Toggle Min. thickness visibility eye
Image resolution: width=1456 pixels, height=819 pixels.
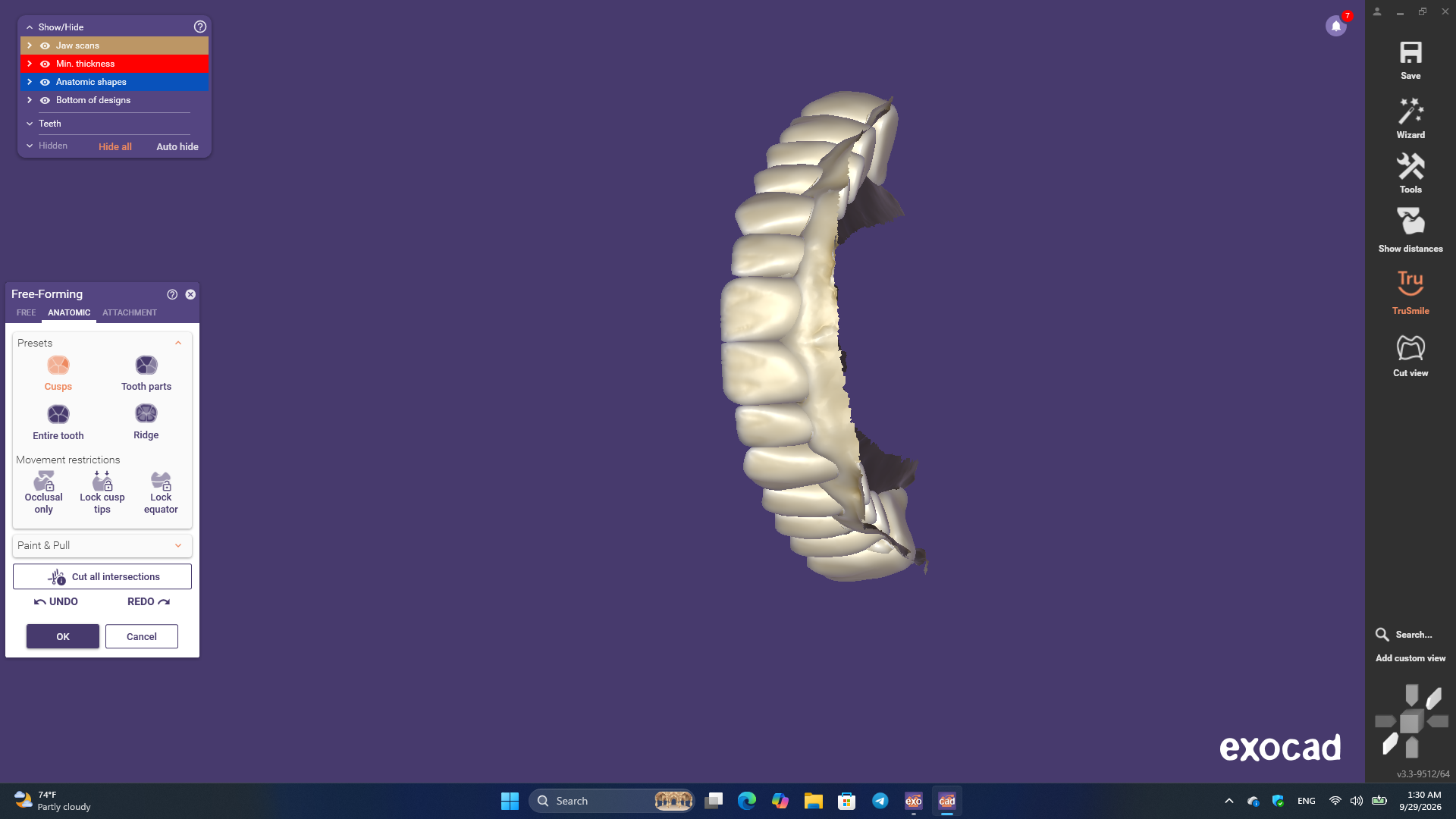tap(45, 64)
